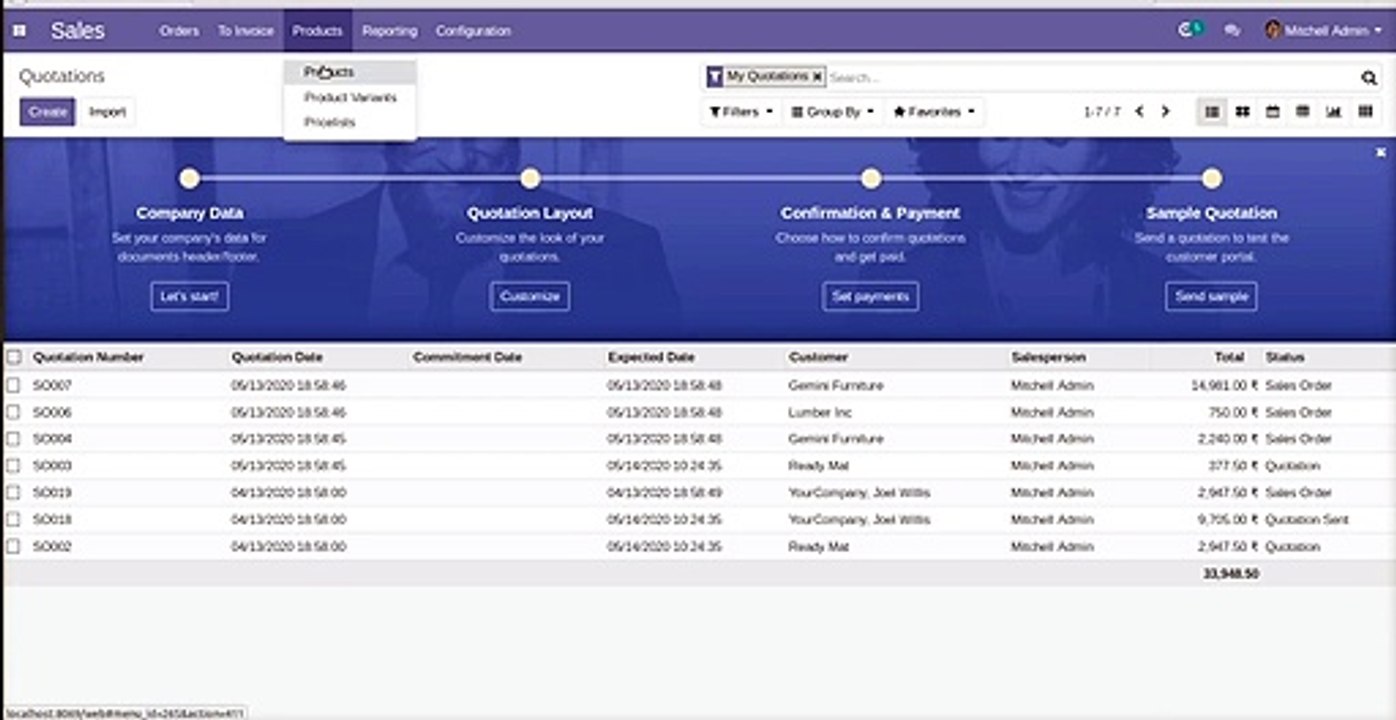Click the 14,981.00 ₹ total cell
This screenshot has height=720, width=1396.
coord(1224,385)
